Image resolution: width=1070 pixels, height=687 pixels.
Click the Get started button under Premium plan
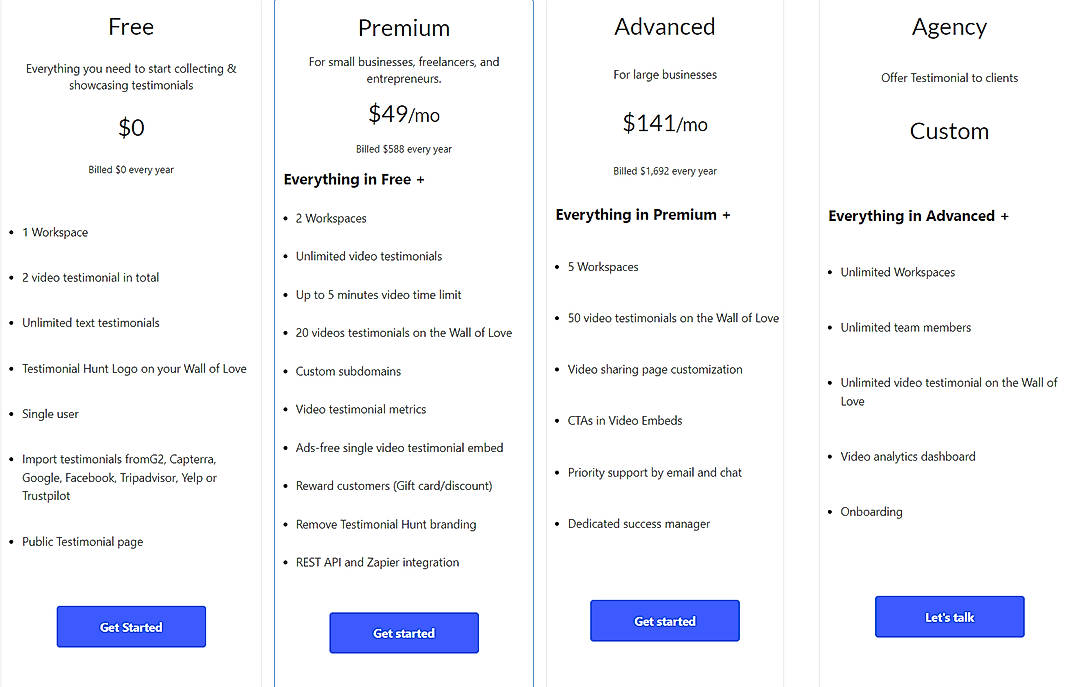[404, 632]
